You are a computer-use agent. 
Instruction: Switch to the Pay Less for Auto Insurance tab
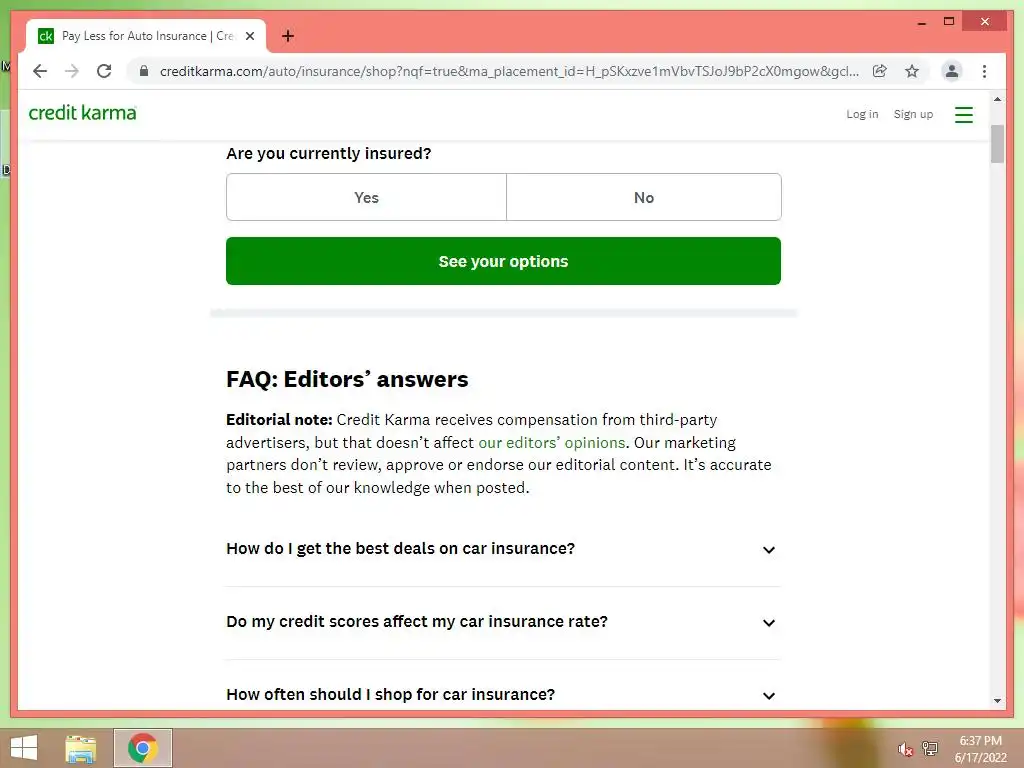click(x=146, y=36)
